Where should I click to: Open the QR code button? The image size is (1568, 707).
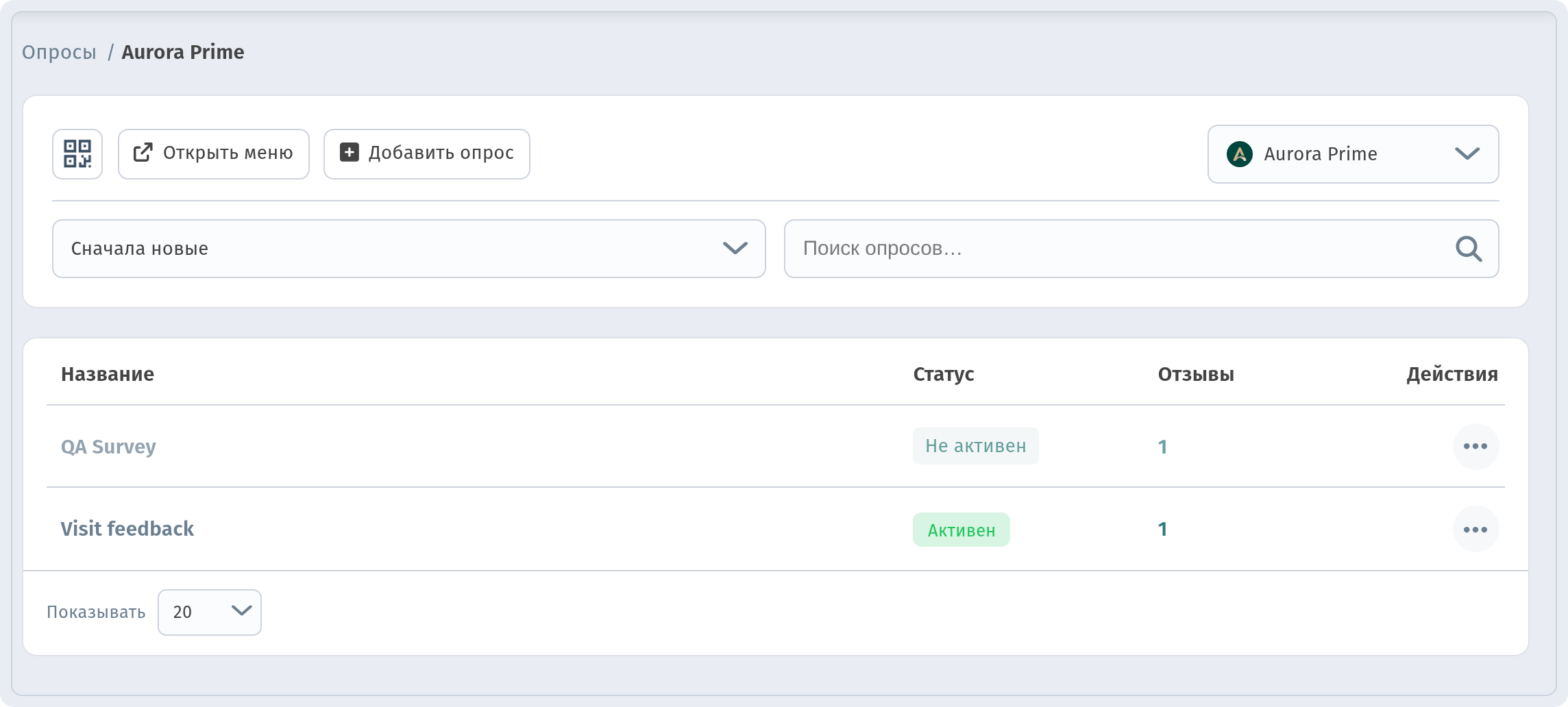coord(77,154)
